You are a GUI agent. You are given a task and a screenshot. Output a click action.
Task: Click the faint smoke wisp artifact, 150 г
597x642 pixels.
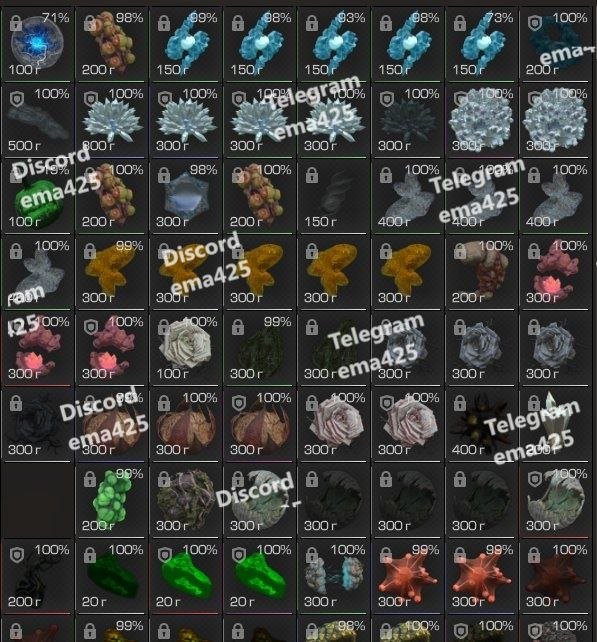[x=334, y=196]
